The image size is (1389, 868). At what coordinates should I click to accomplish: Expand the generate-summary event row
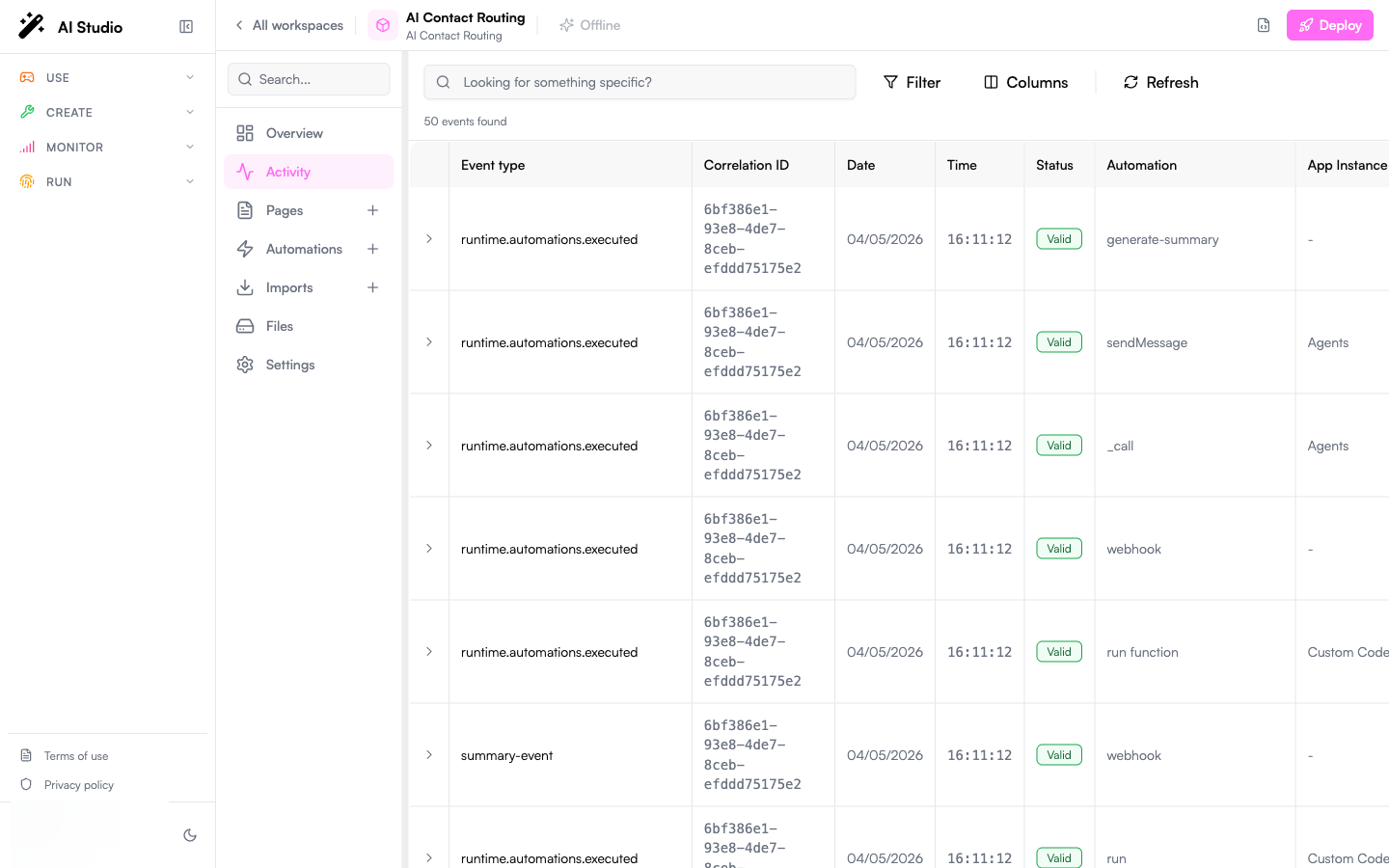(429, 239)
